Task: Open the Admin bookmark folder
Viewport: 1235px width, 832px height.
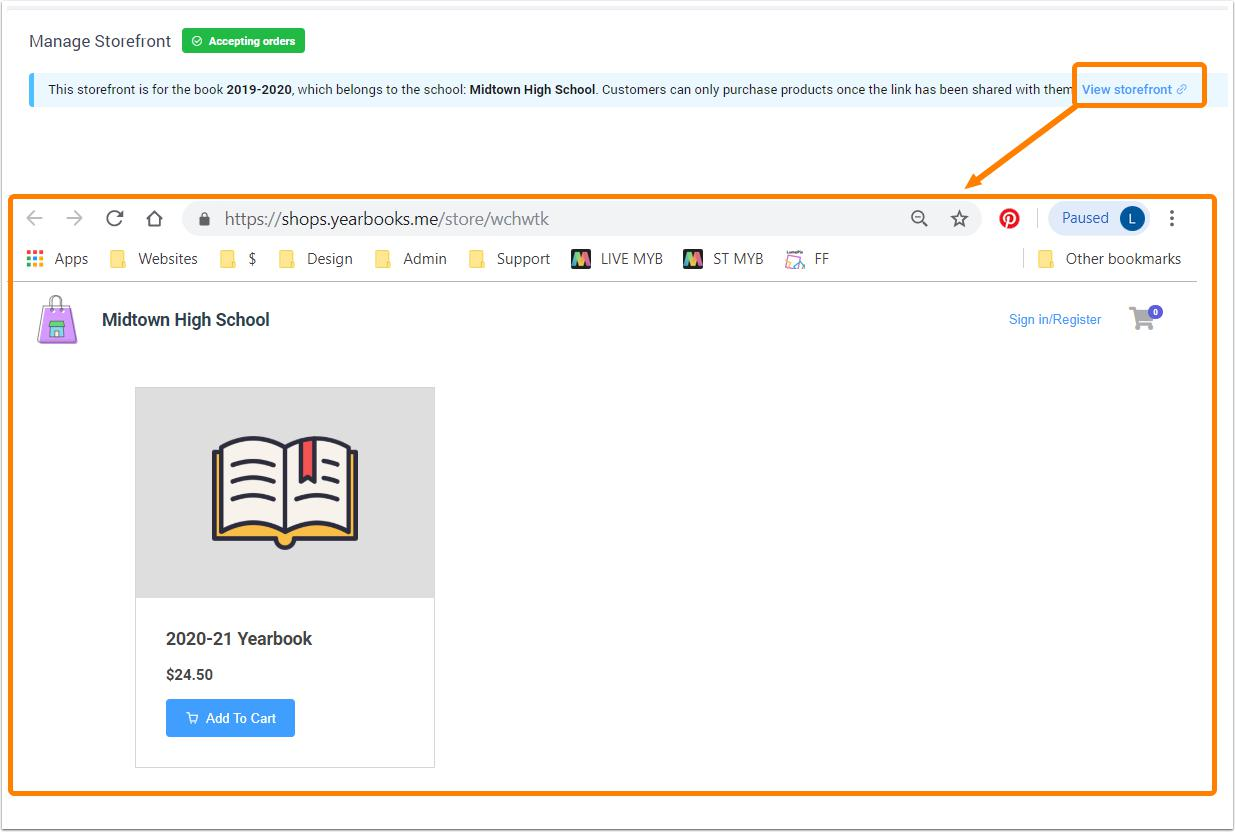Action: [x=411, y=259]
